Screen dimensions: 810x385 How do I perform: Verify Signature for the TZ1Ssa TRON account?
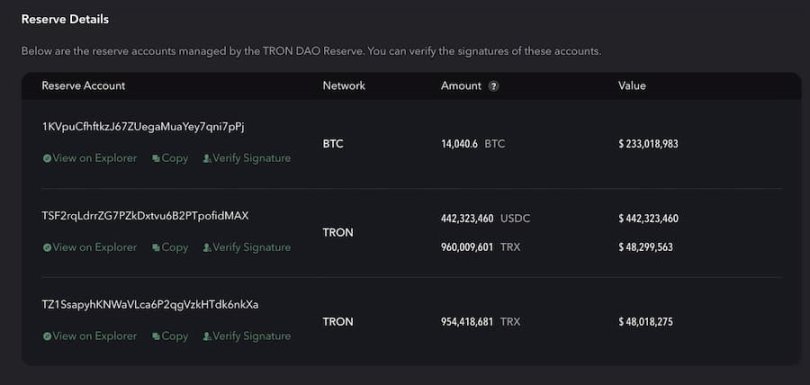click(246, 336)
